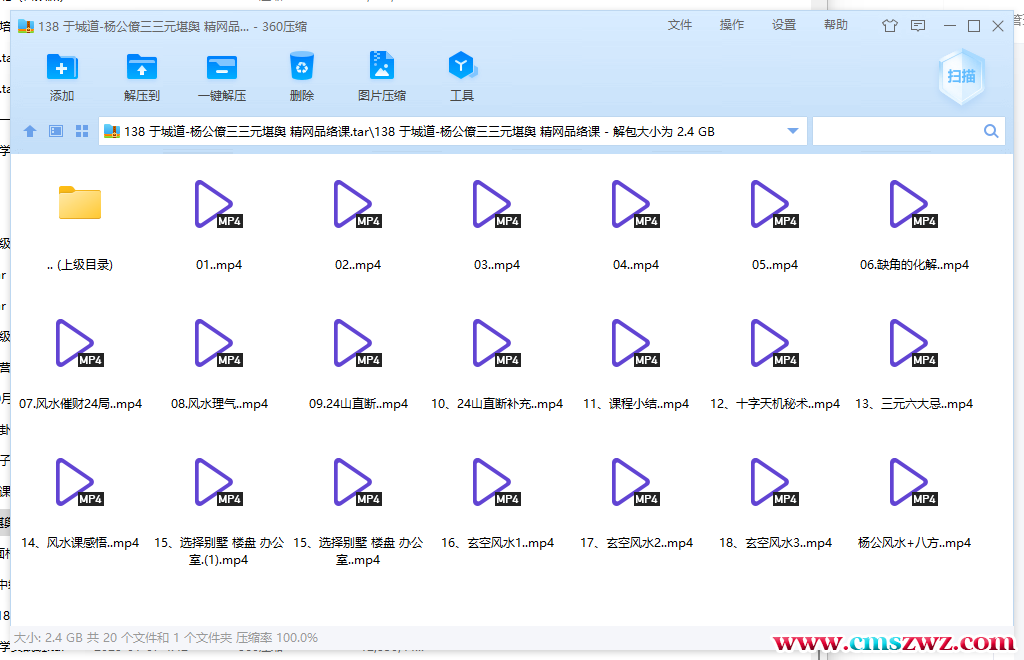Click the search magnifier icon

pyautogui.click(x=991, y=130)
